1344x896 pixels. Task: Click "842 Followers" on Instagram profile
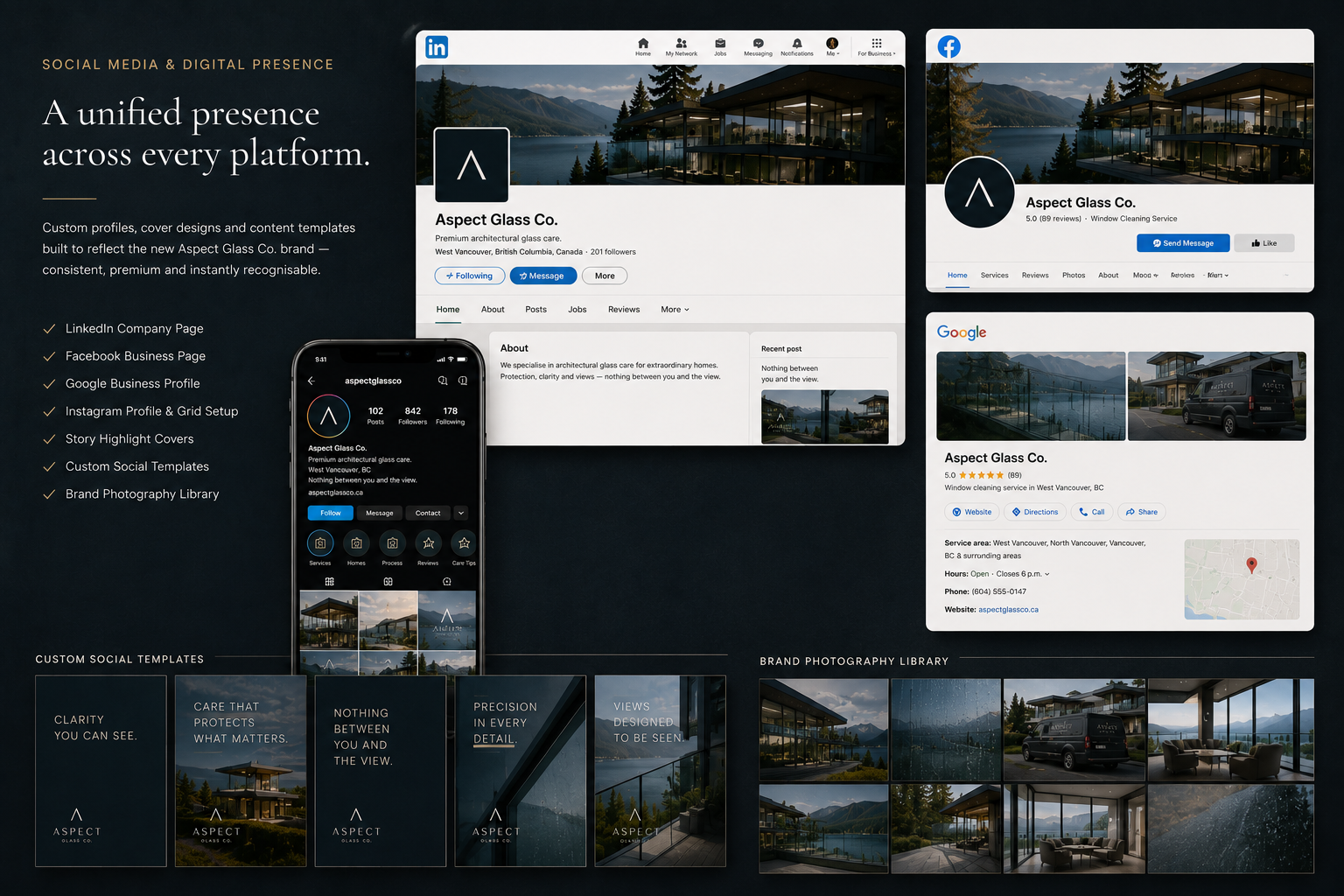413,416
